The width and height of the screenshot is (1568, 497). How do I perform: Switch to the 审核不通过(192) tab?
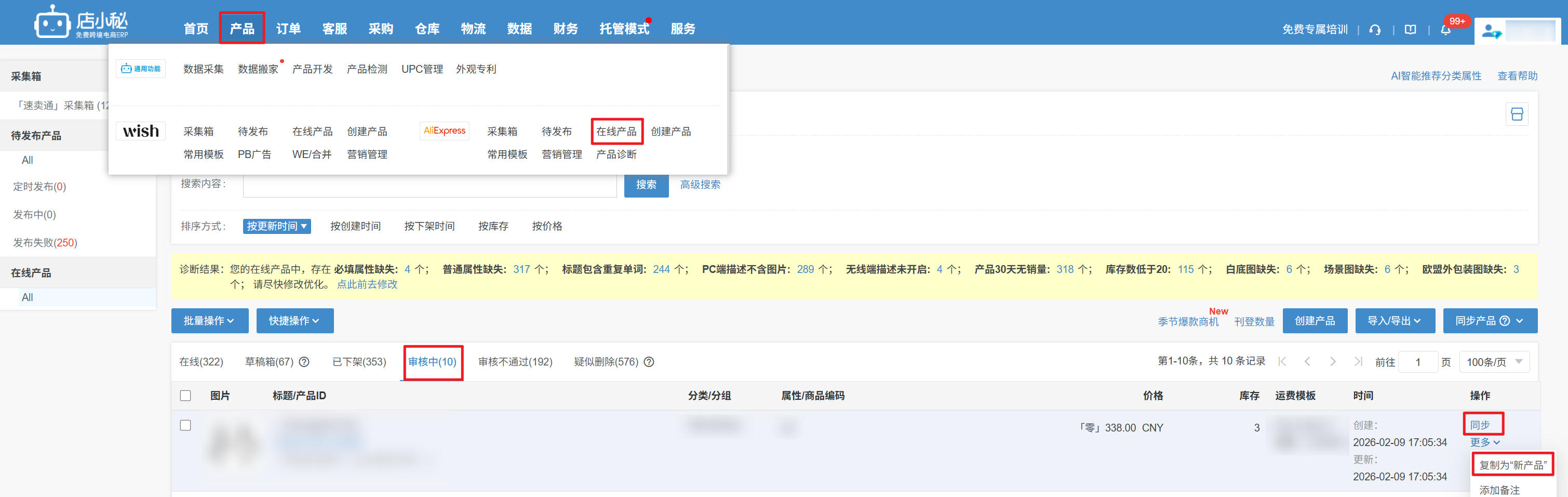(515, 362)
